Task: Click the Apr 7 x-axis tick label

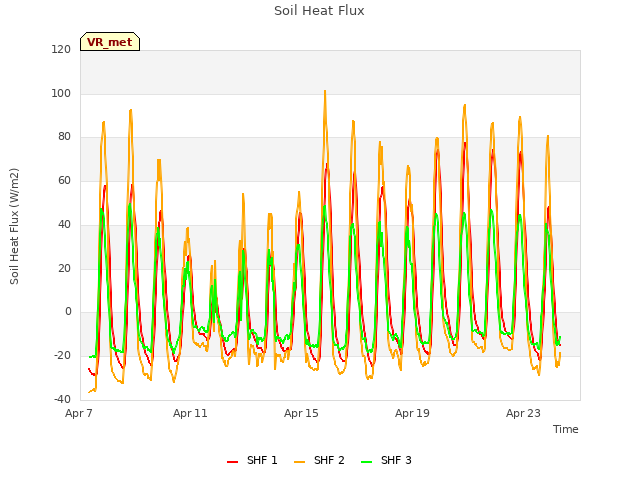Action: 79,413
